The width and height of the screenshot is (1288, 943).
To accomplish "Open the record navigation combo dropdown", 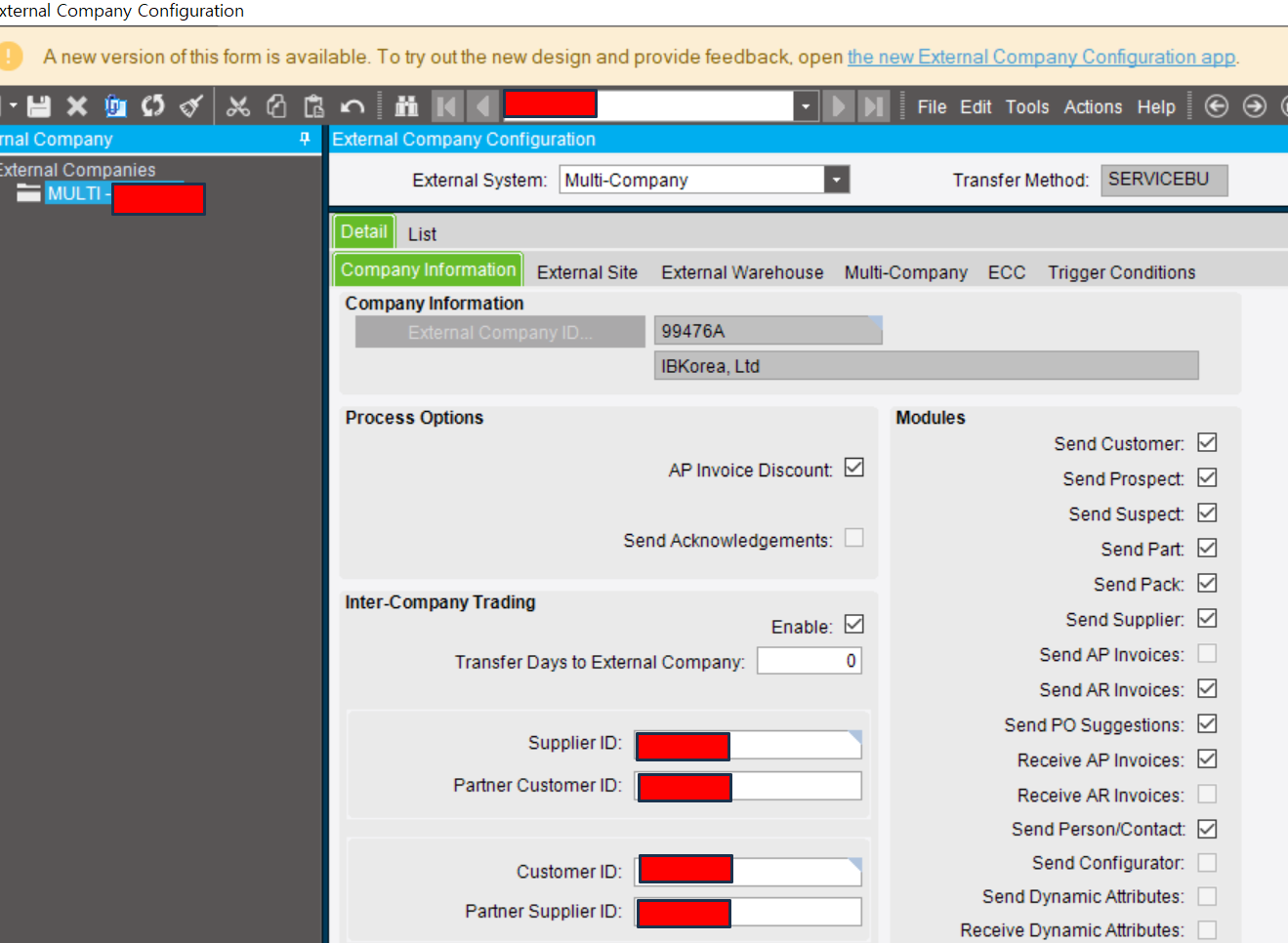I will tap(806, 105).
